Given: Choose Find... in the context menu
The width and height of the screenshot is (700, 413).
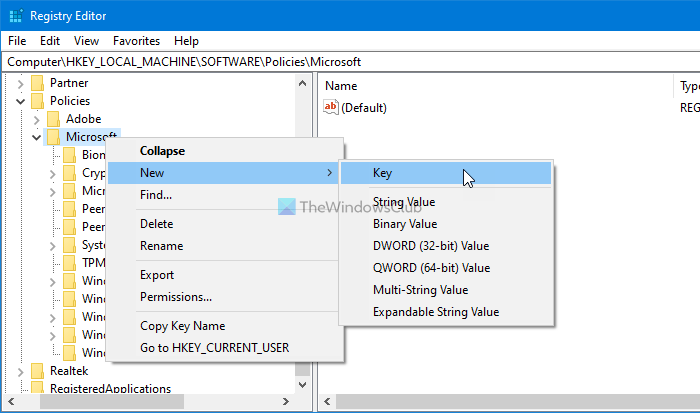Looking at the screenshot, I should (x=225, y=195).
